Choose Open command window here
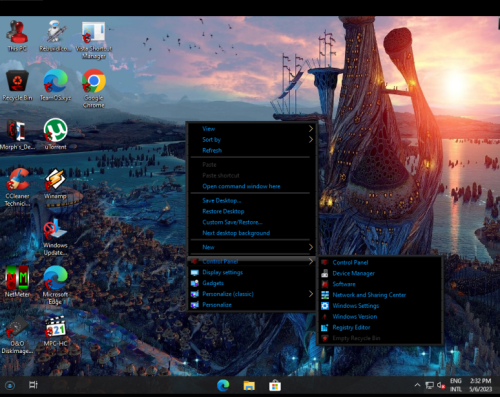 tap(252, 186)
